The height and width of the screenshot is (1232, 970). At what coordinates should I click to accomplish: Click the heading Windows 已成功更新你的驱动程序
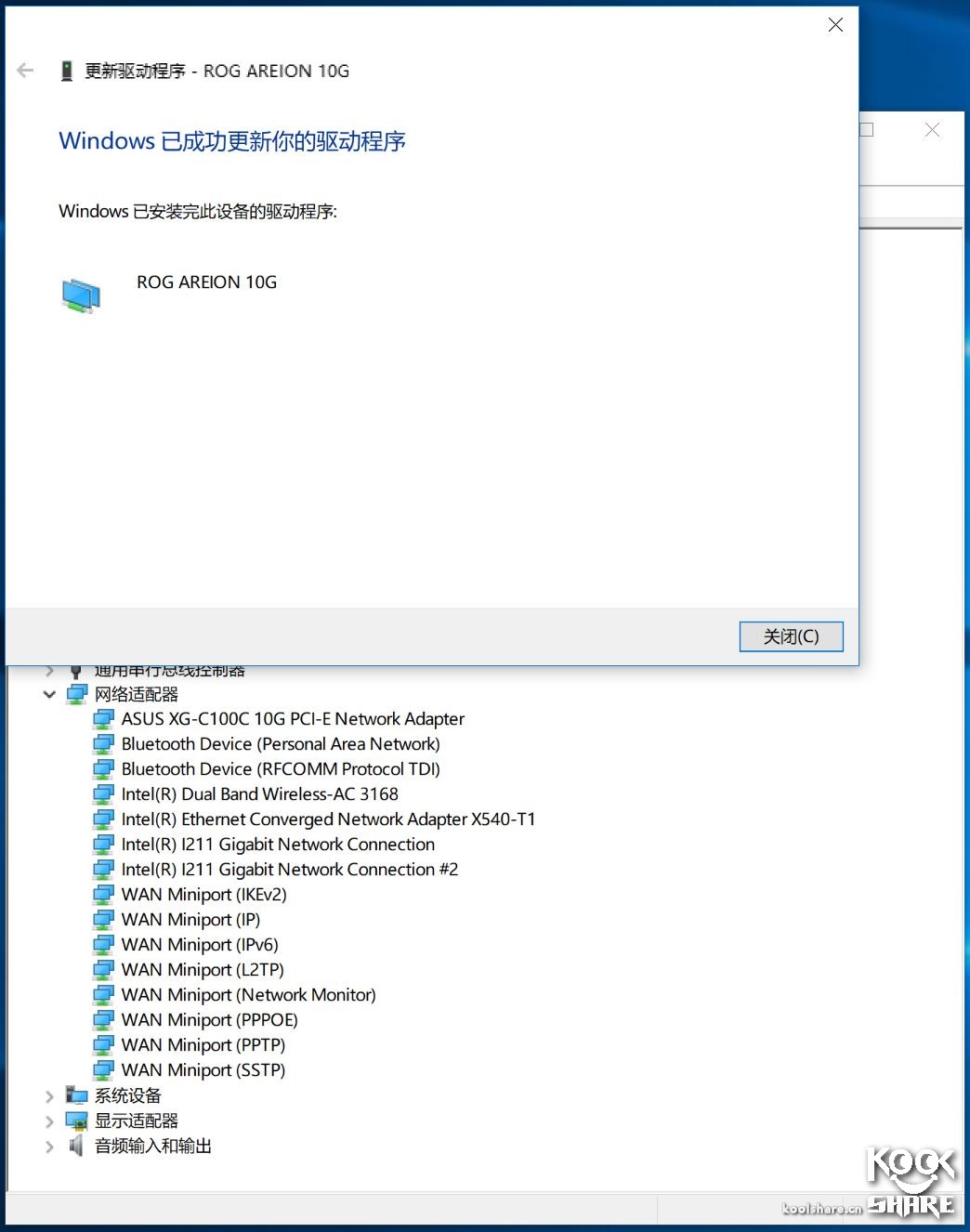[232, 141]
